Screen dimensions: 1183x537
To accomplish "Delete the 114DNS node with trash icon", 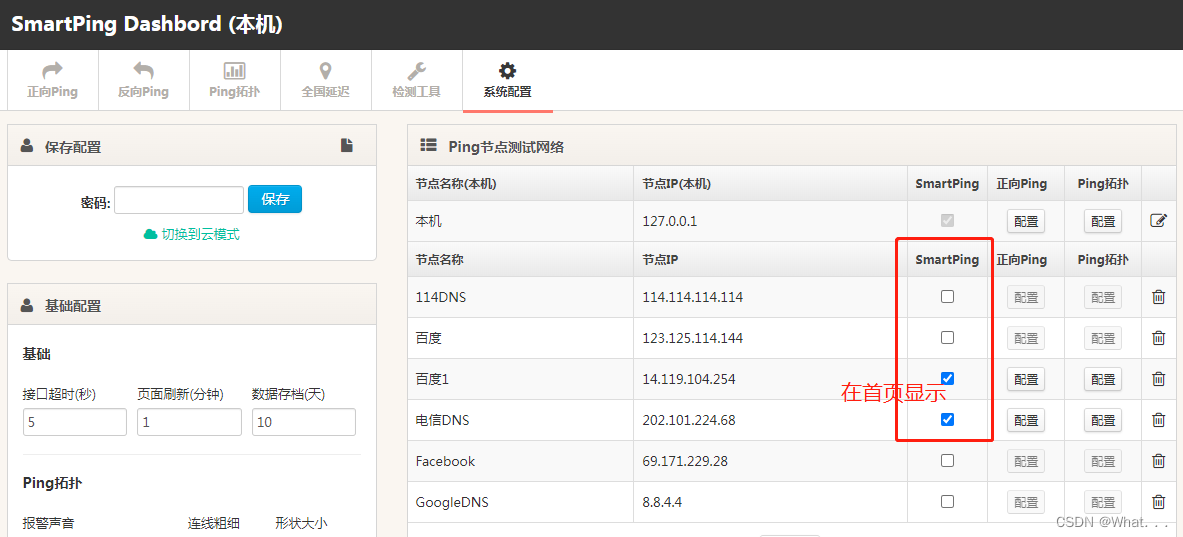I will 1159,296.
